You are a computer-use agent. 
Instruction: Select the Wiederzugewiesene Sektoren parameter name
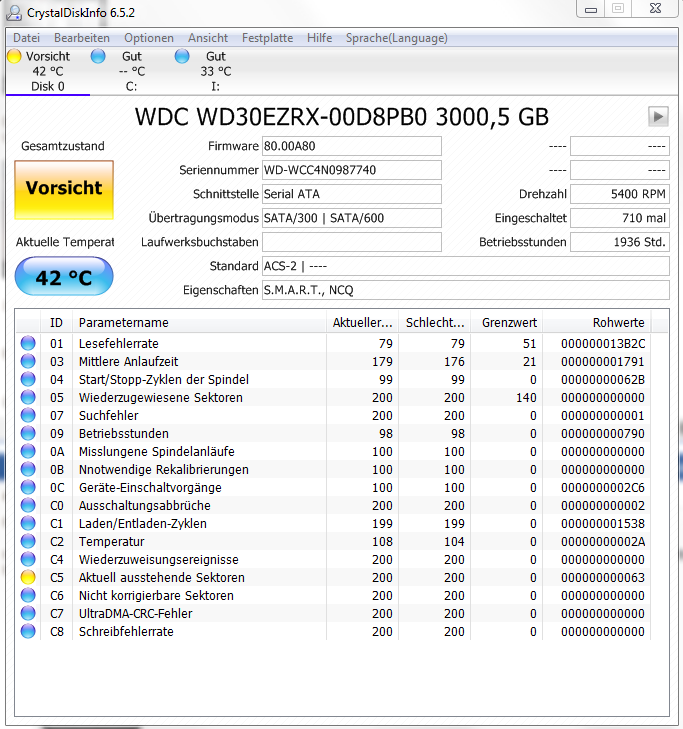[x=161, y=398]
